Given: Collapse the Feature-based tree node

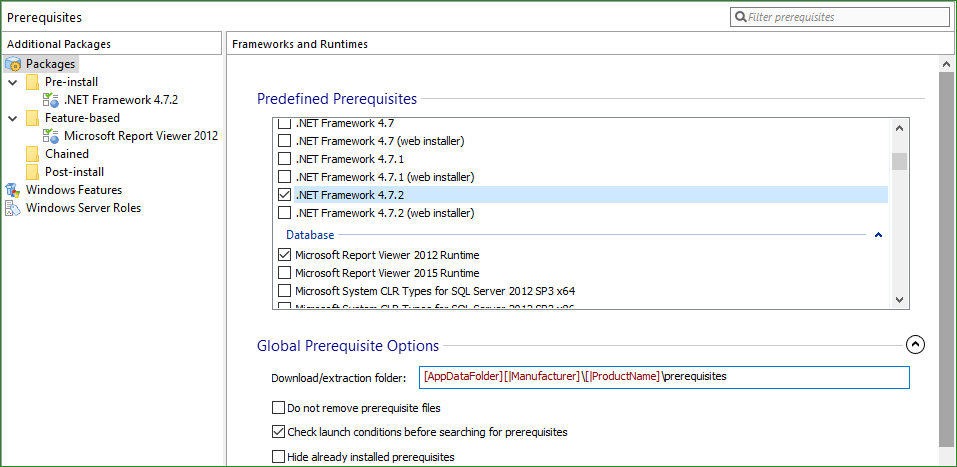Looking at the screenshot, I should [13, 118].
